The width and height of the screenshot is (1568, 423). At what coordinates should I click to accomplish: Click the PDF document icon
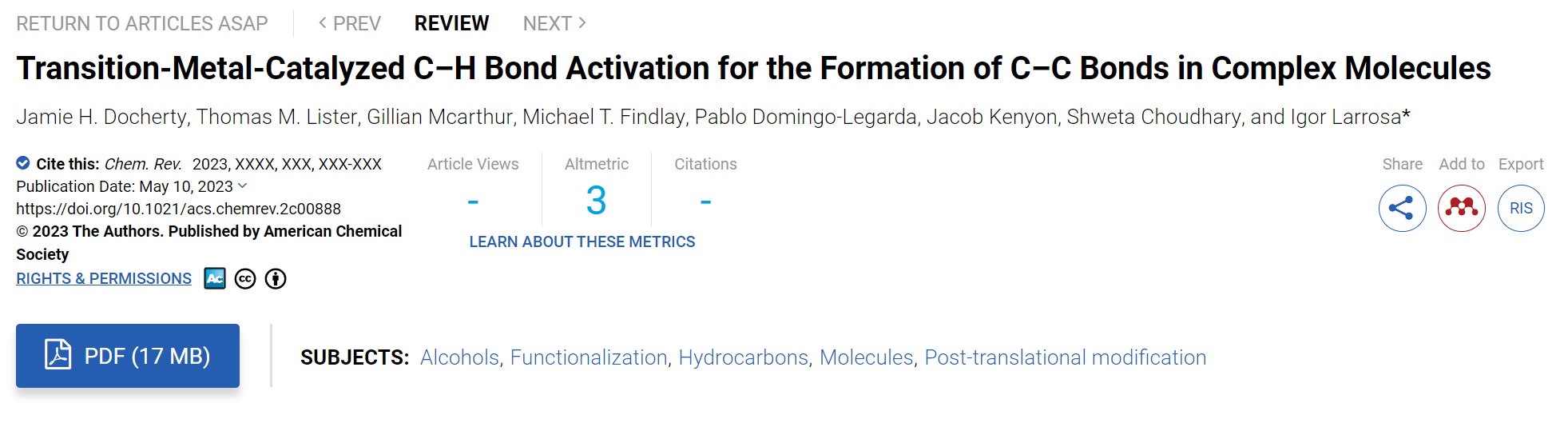(x=58, y=354)
